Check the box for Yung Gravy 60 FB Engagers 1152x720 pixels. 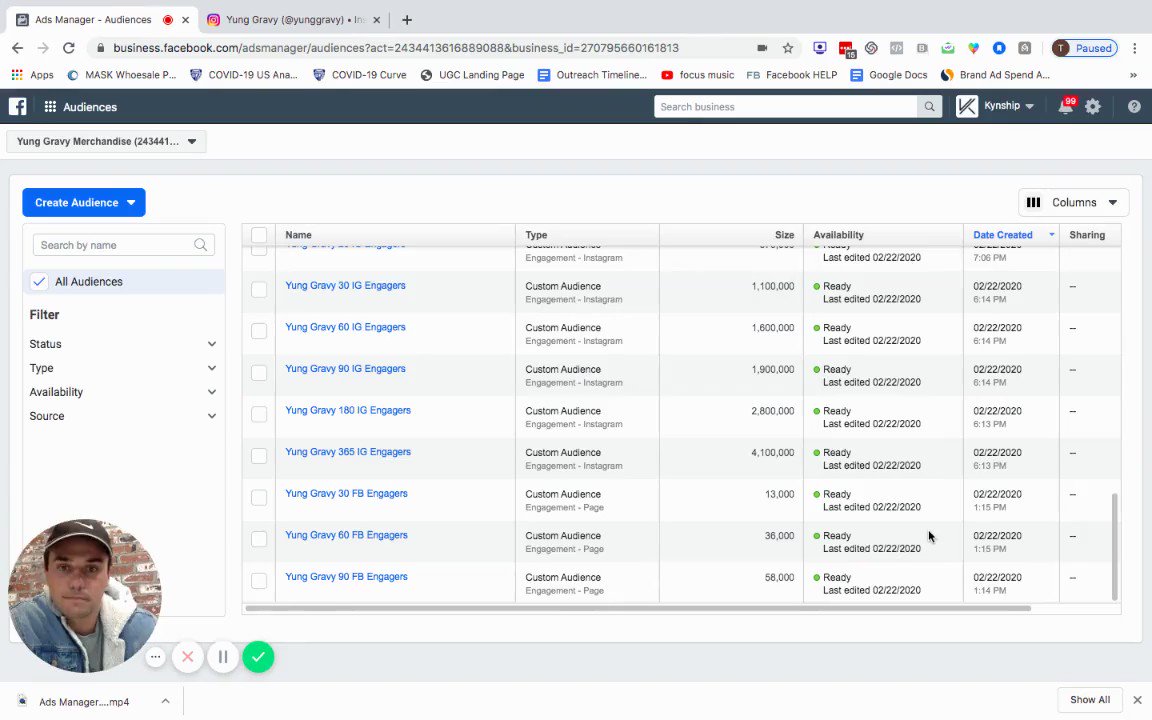pyautogui.click(x=259, y=539)
